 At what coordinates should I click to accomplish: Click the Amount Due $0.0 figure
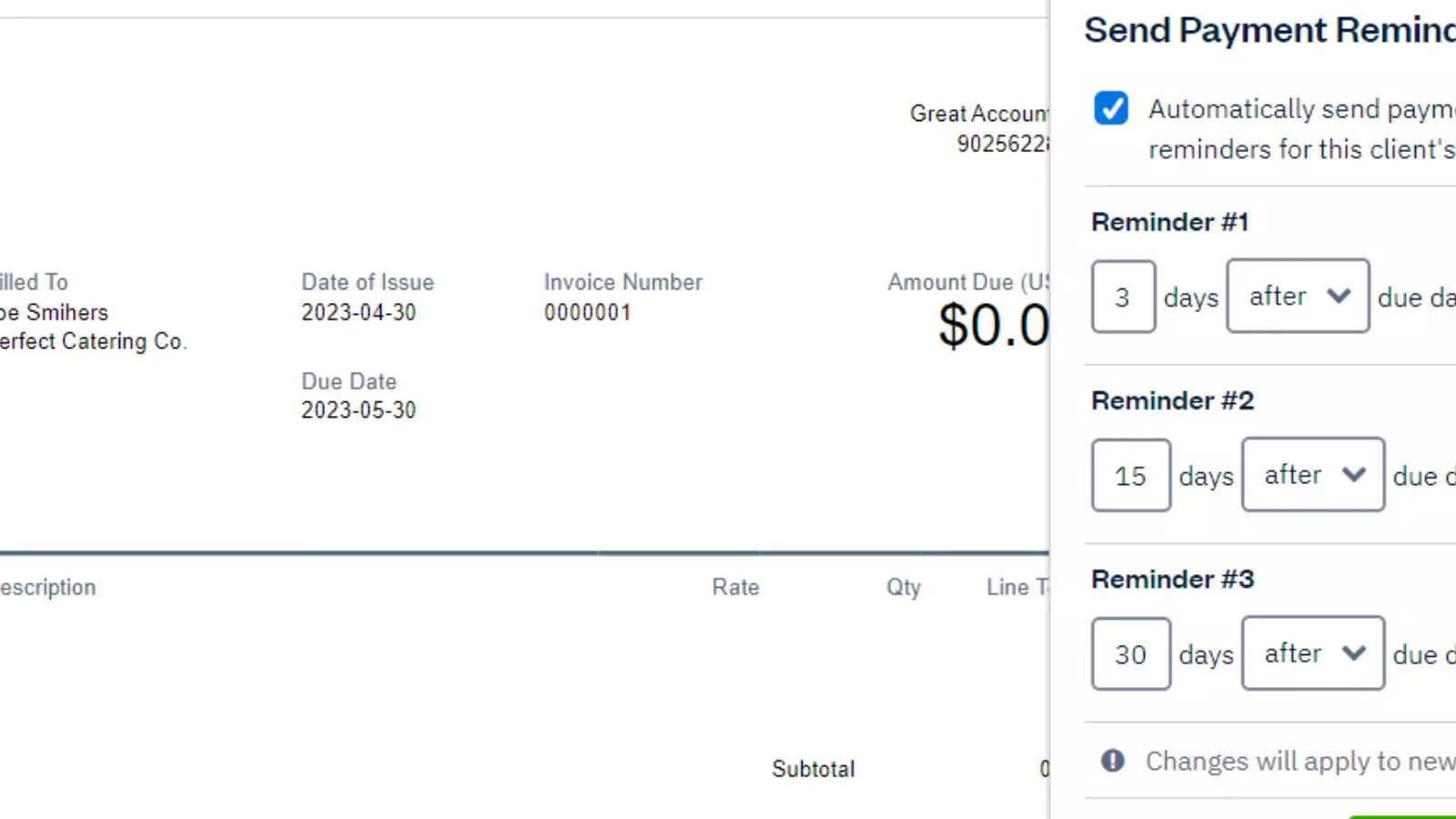point(994,325)
